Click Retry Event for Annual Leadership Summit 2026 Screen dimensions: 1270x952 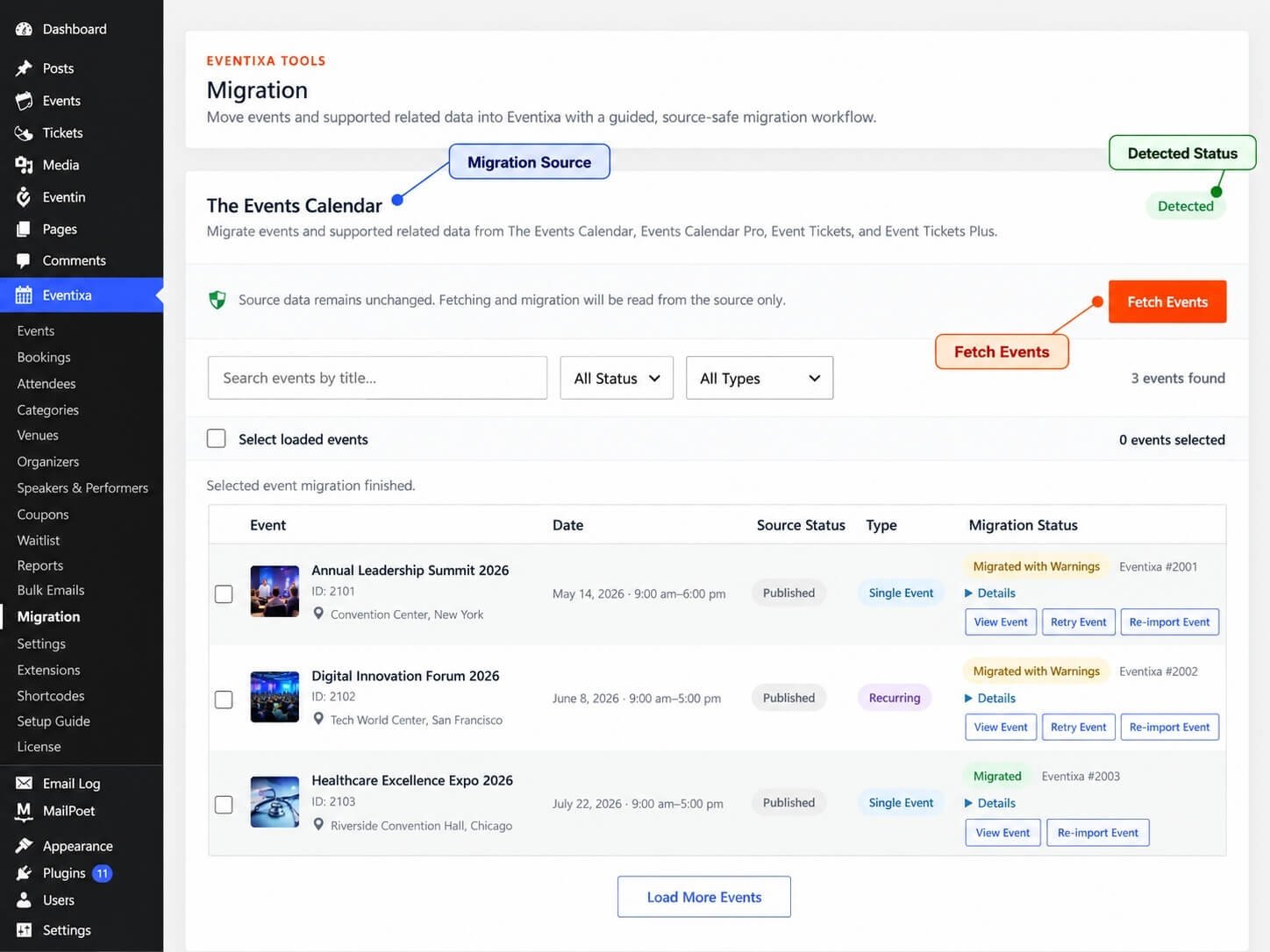[1078, 622]
